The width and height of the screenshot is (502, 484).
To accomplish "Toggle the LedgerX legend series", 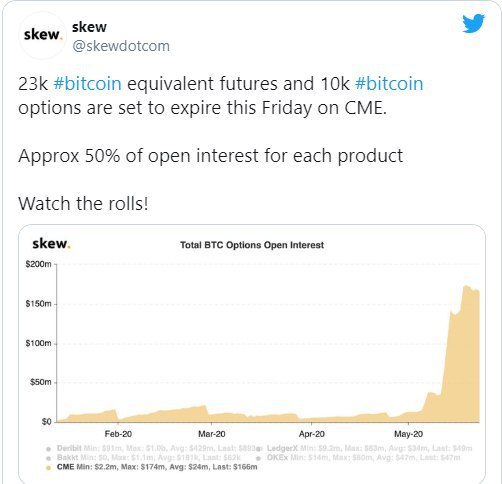I will [x=282, y=448].
